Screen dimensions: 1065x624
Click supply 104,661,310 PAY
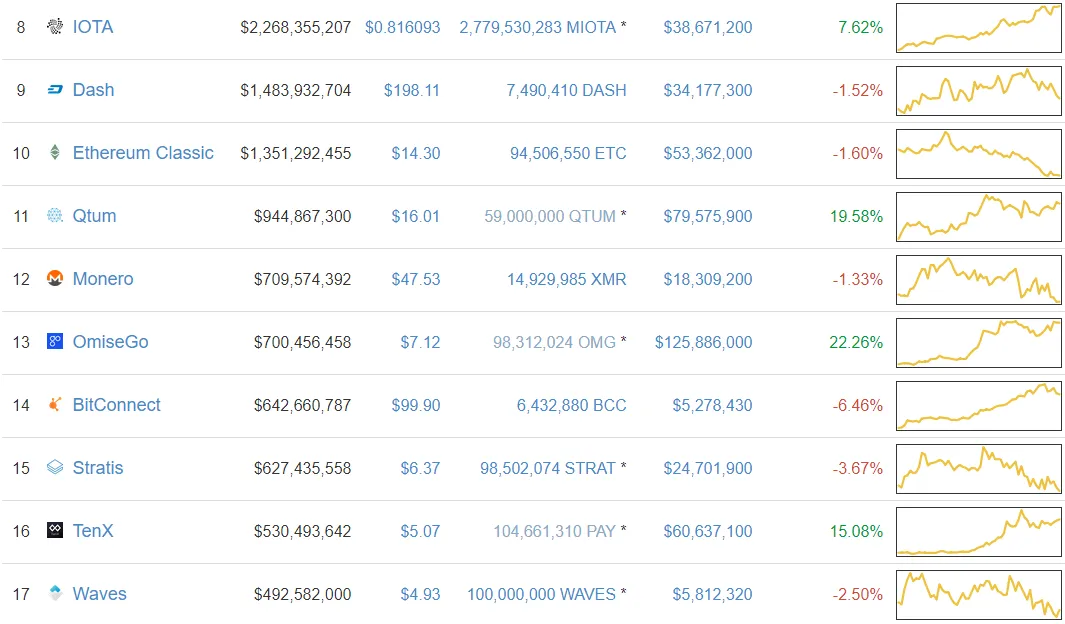[x=554, y=530]
